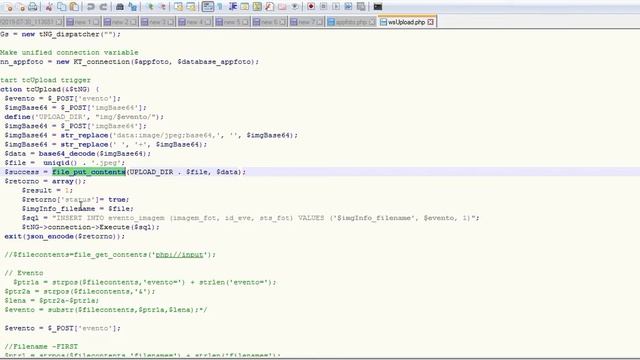The width and height of the screenshot is (640, 360).
Task: Click the Copy toolbar icon
Action: point(62,7)
